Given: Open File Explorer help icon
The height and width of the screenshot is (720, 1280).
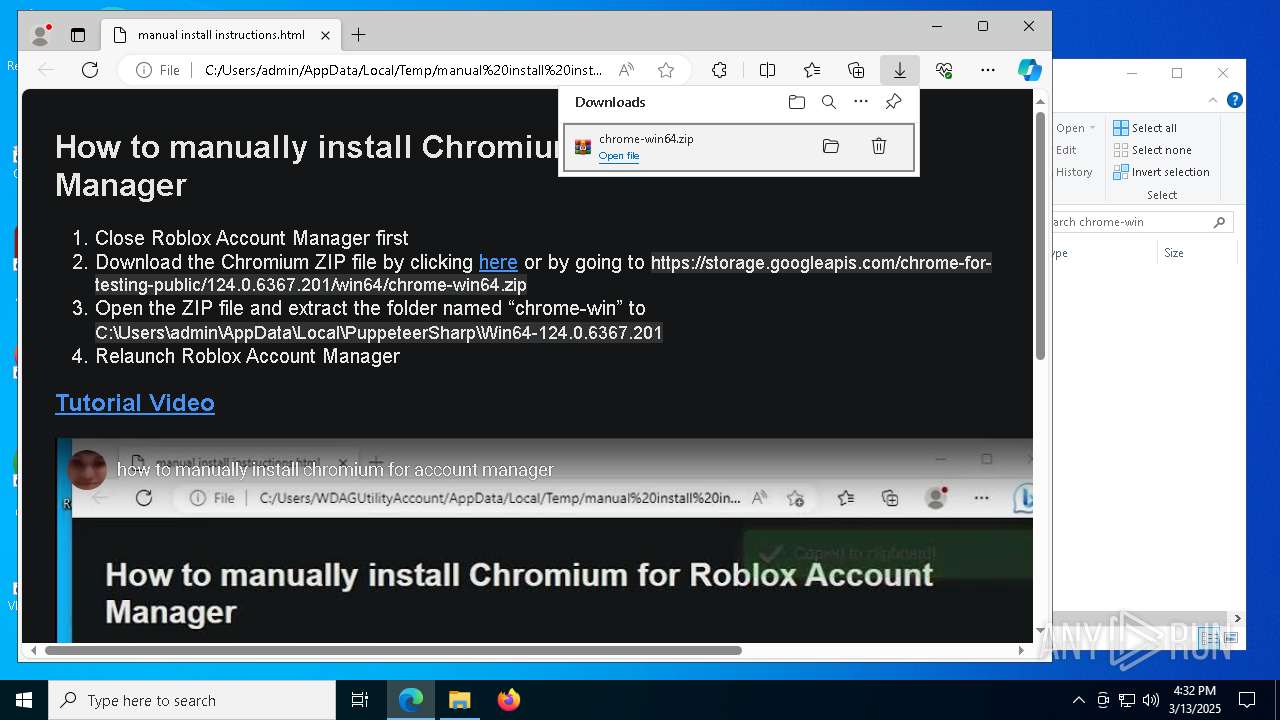Looking at the screenshot, I should [1235, 100].
